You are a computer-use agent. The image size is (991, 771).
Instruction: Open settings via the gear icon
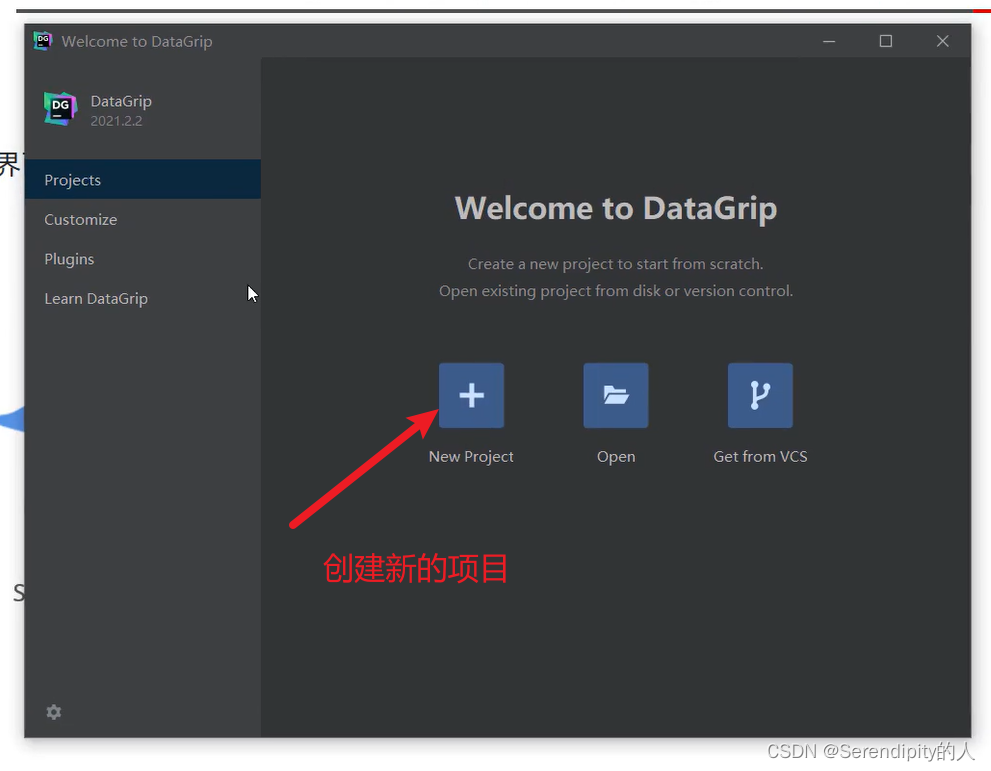point(53,712)
